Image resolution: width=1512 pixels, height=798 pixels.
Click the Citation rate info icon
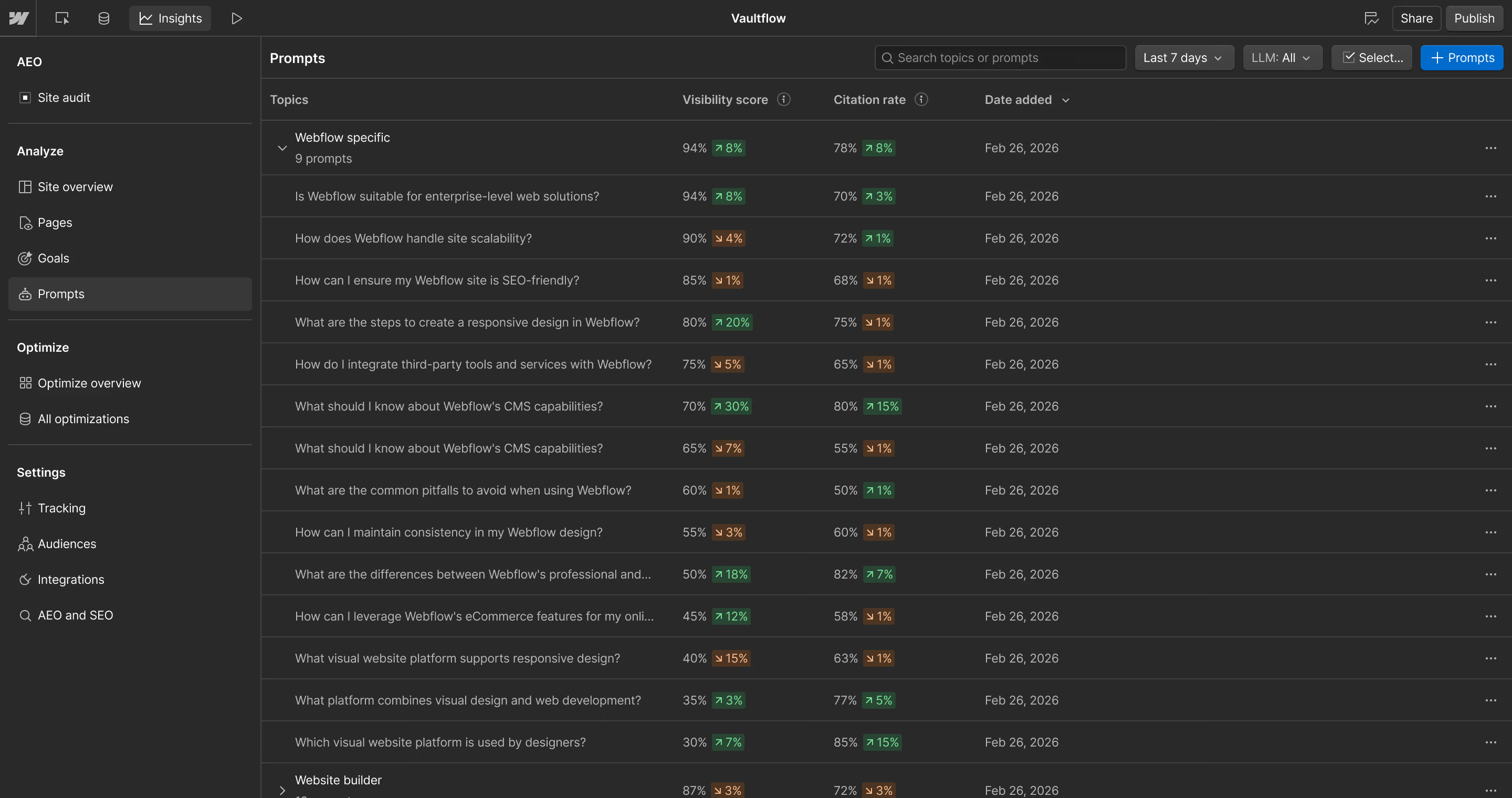(921, 99)
